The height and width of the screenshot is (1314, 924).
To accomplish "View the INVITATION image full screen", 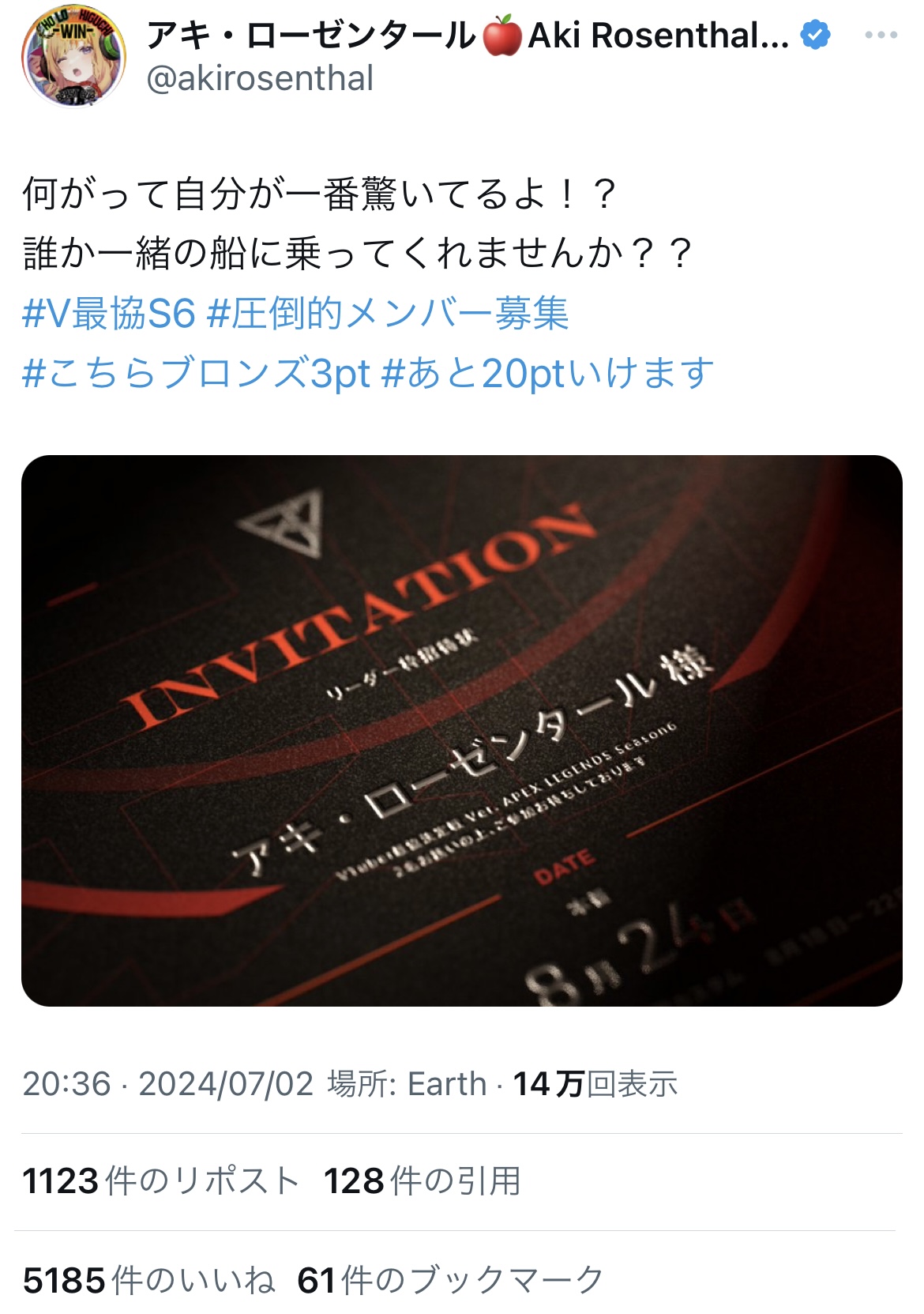I will [x=462, y=730].
